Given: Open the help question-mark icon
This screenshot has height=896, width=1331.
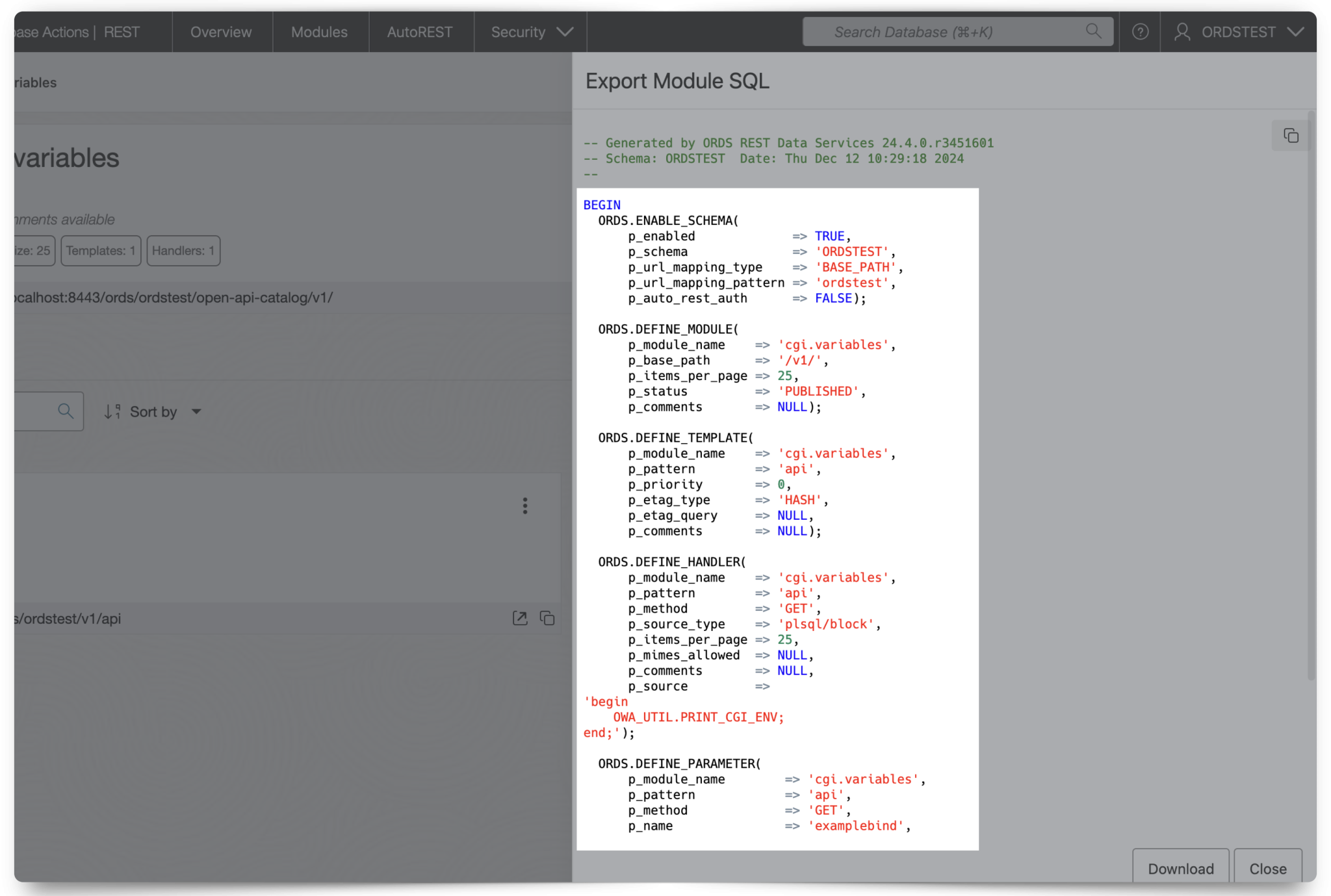Looking at the screenshot, I should pos(1140,32).
